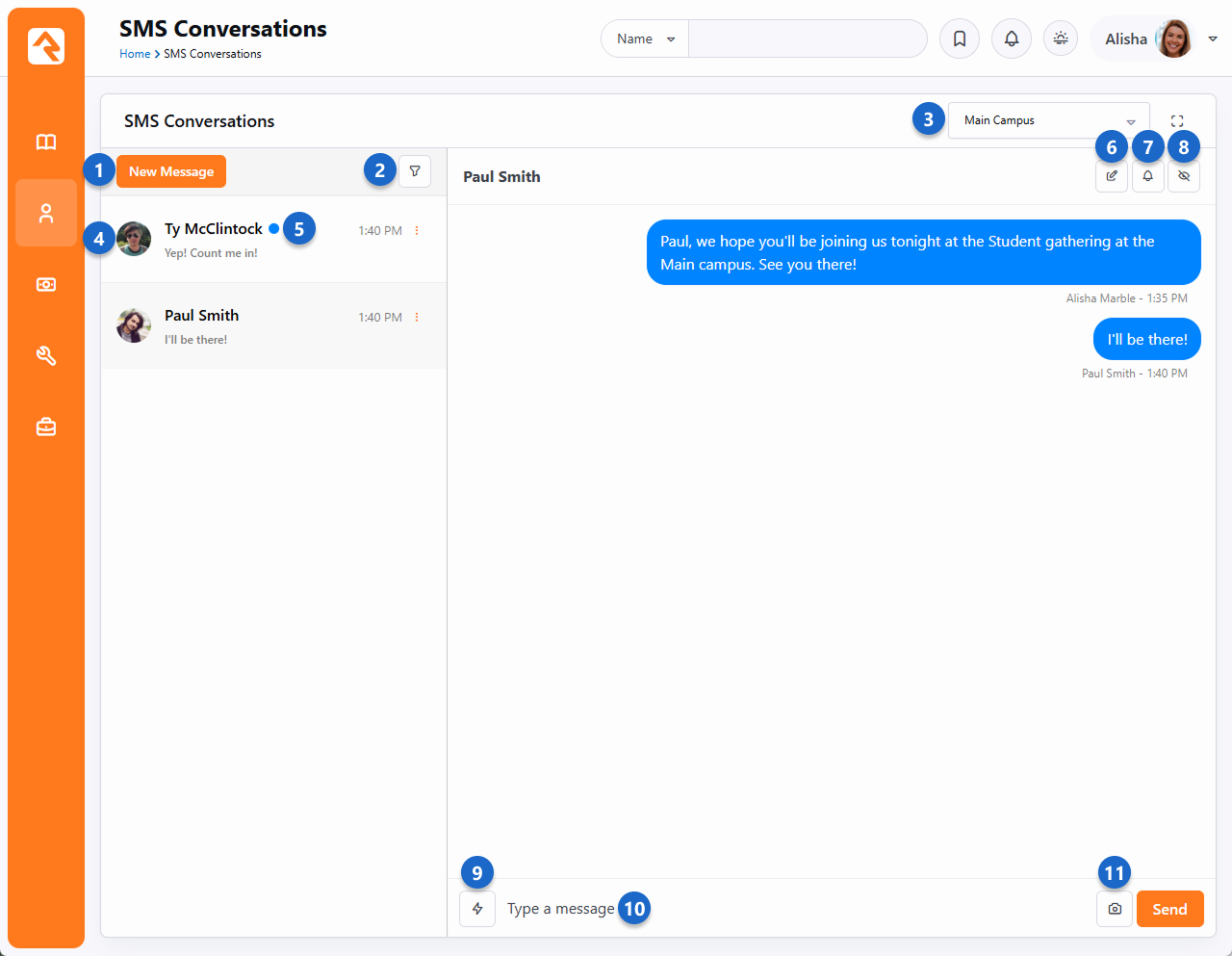Image resolution: width=1232 pixels, height=956 pixels.
Task: Click the Home breadcrumb link
Action: tap(135, 54)
